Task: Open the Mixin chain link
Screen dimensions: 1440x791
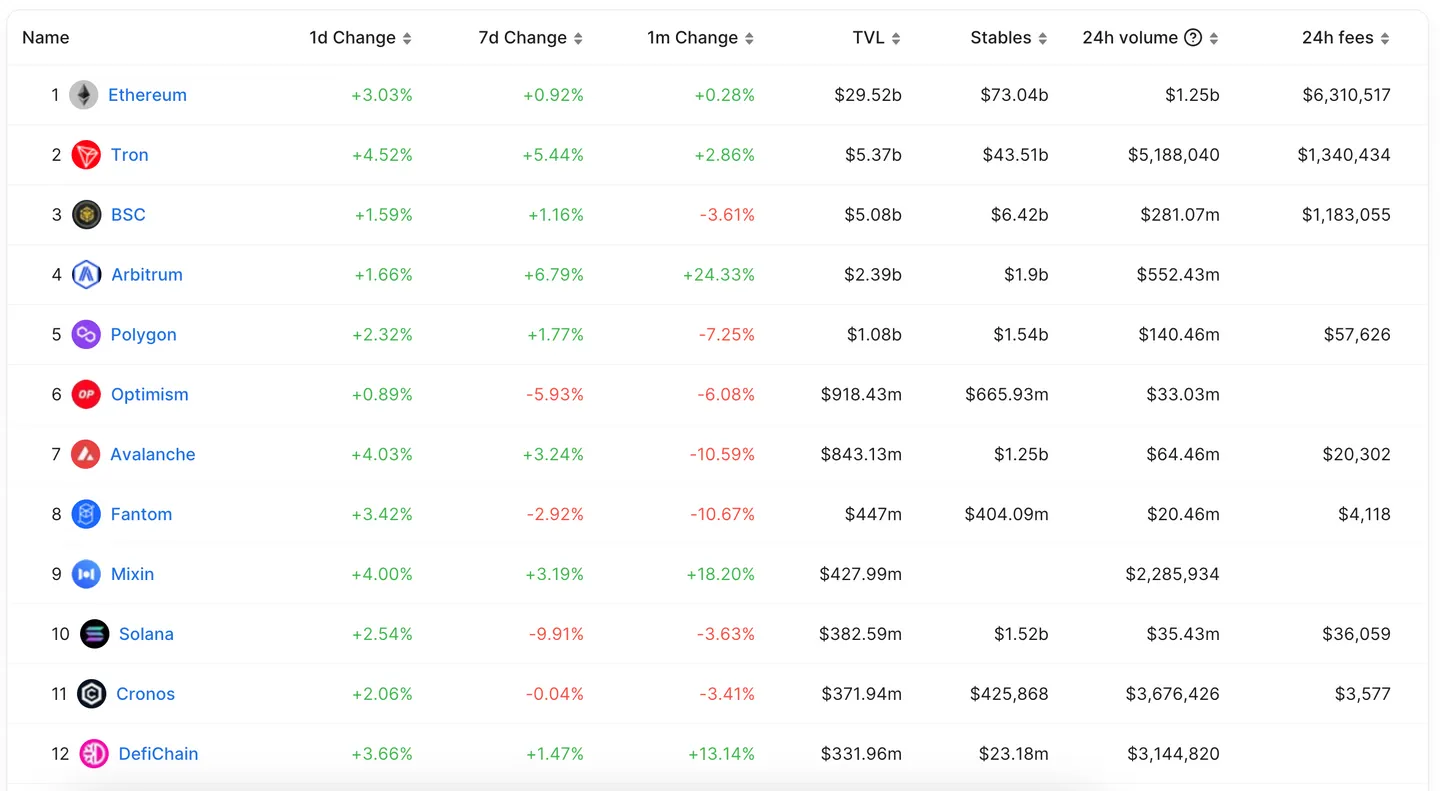Action: point(132,574)
